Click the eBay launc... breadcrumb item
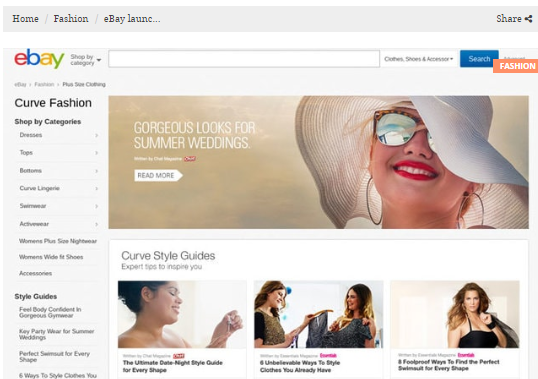 [132, 19]
